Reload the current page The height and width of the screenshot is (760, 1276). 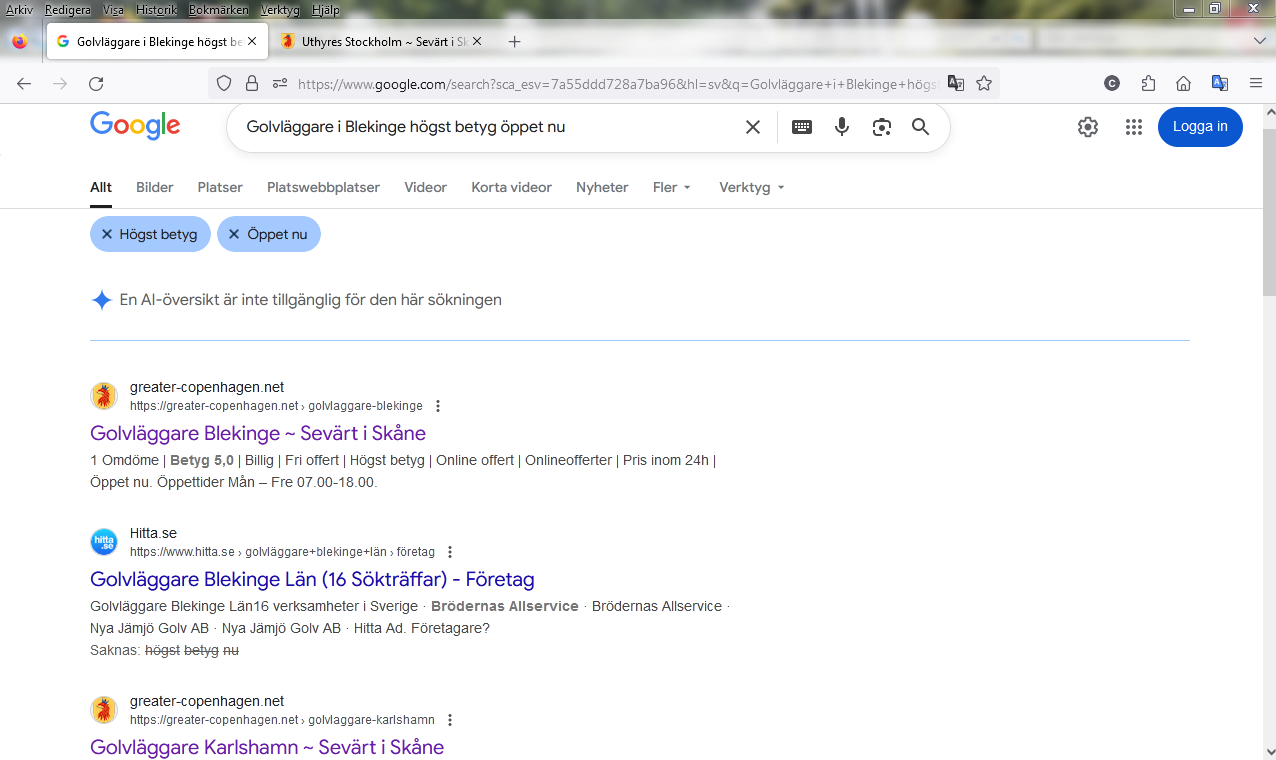(96, 84)
